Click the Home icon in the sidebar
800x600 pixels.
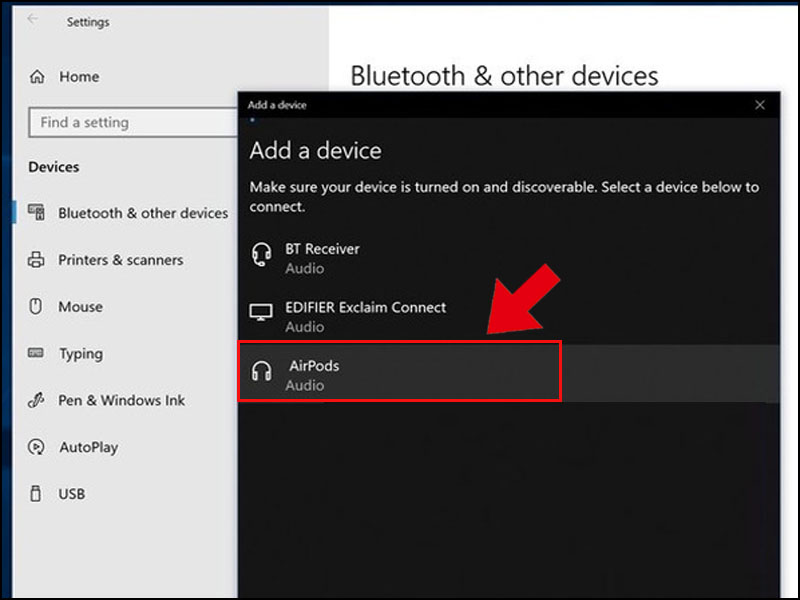tap(39, 76)
